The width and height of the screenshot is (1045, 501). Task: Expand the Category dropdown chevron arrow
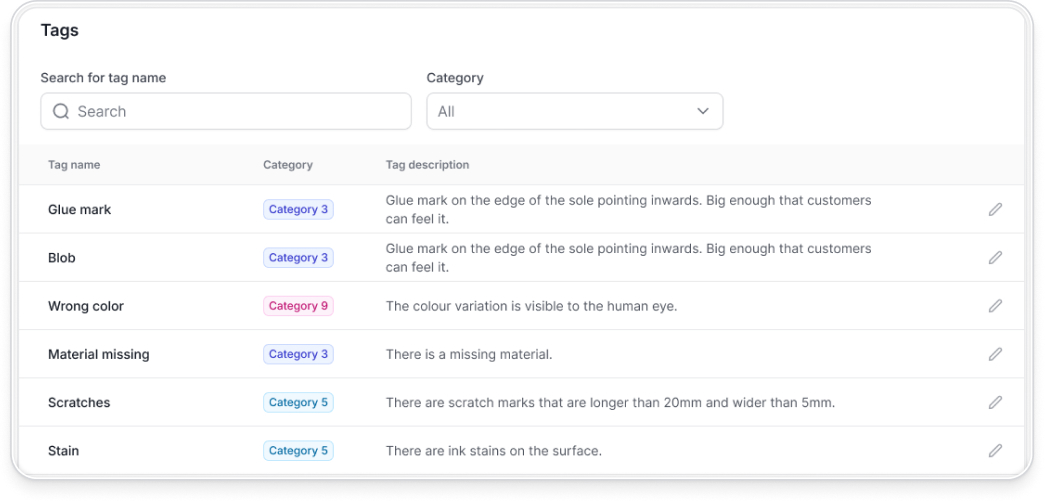pyautogui.click(x=702, y=112)
